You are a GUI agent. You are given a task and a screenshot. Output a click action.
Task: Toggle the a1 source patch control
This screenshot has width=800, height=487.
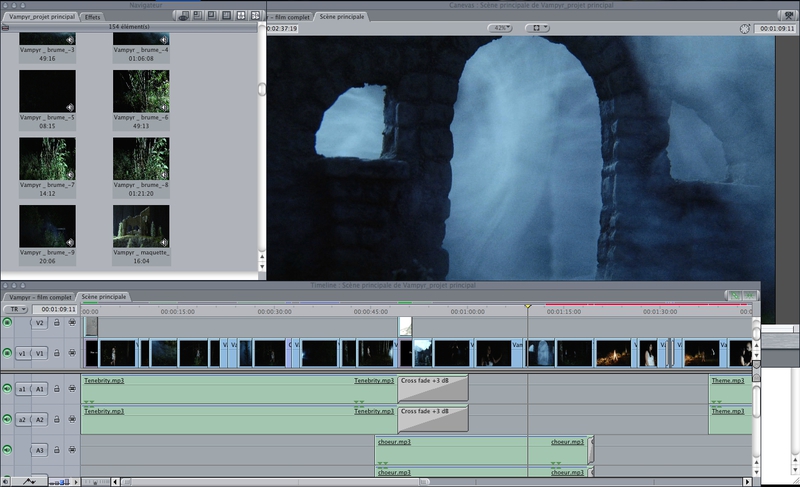[x=22, y=389]
